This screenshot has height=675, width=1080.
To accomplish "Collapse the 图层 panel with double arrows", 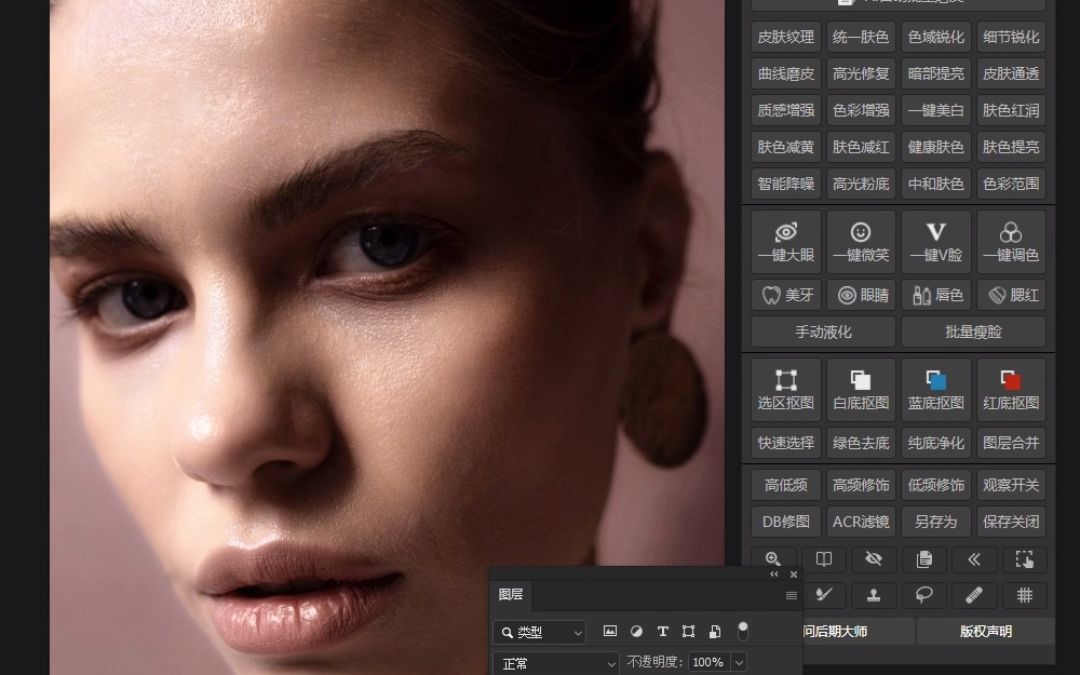I will tap(773, 574).
